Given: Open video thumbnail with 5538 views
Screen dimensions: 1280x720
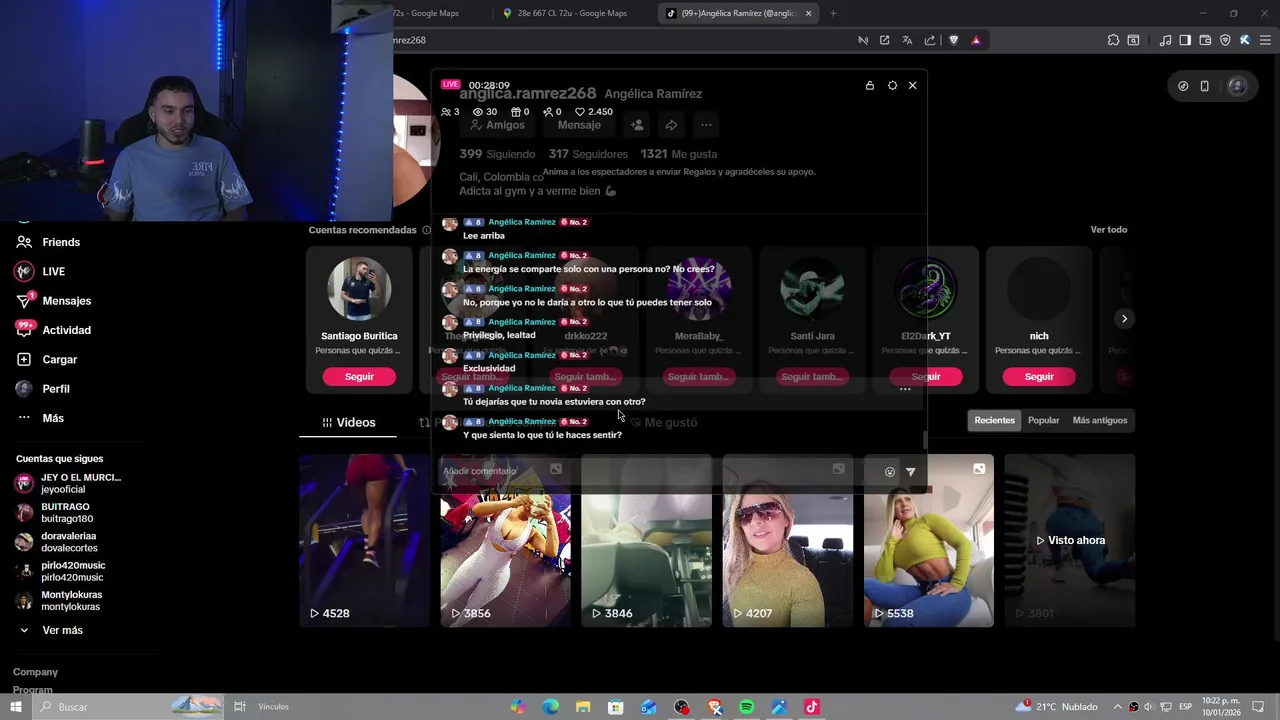Looking at the screenshot, I should (x=929, y=541).
